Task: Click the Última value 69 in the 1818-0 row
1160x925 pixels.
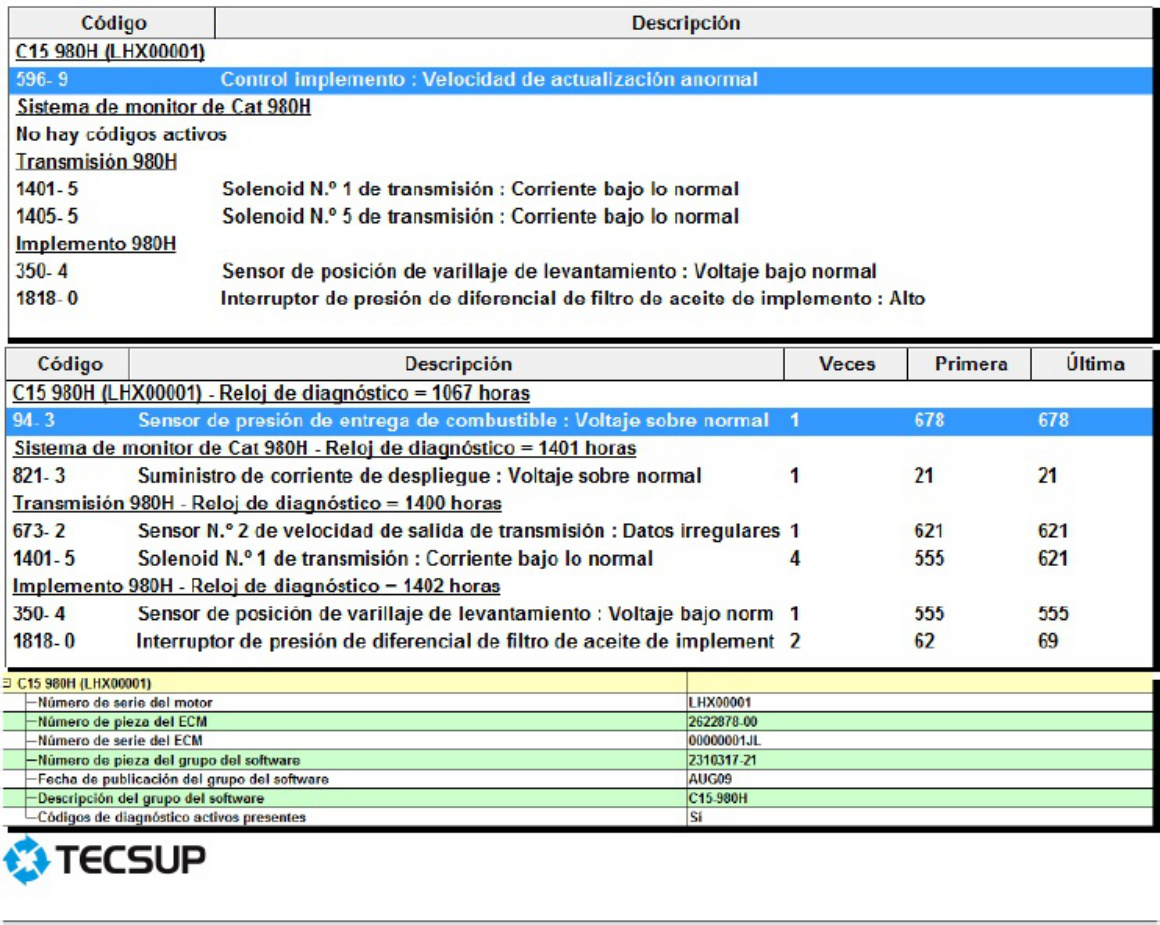Action: (1048, 642)
